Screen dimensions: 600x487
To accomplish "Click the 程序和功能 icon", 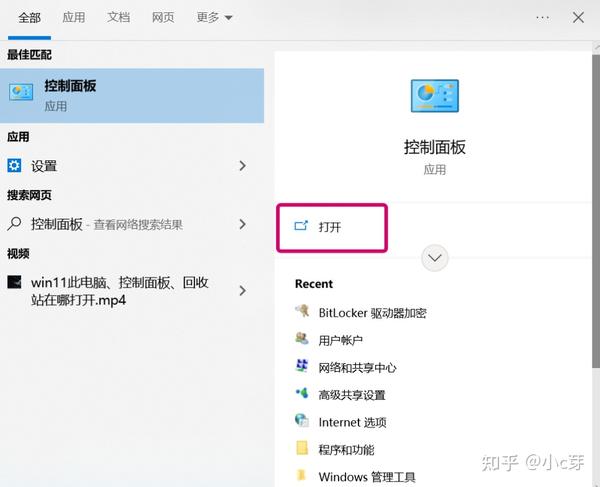I will click(x=302, y=448).
